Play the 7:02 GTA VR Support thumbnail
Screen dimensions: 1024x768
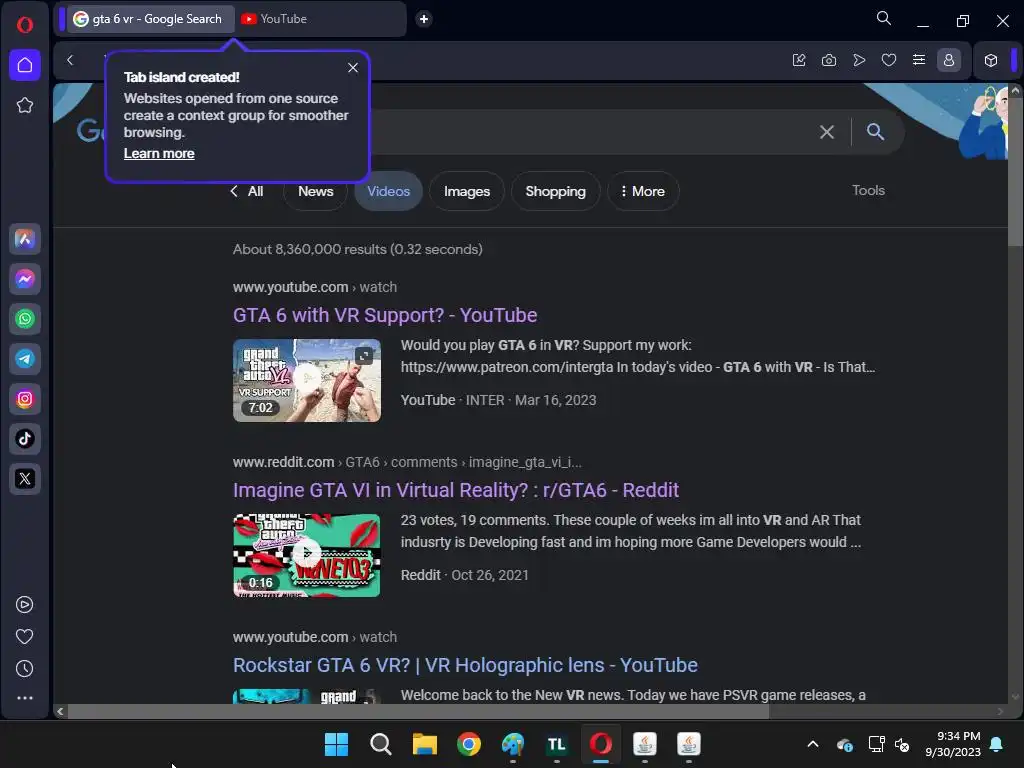coord(307,380)
